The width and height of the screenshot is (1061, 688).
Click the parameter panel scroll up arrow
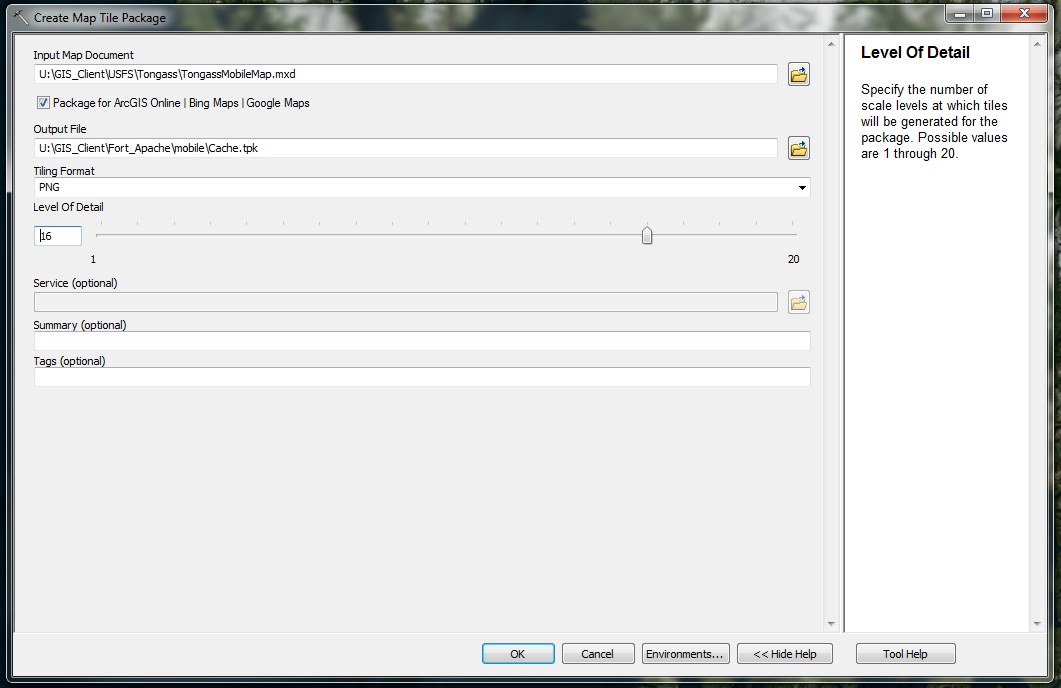click(830, 44)
